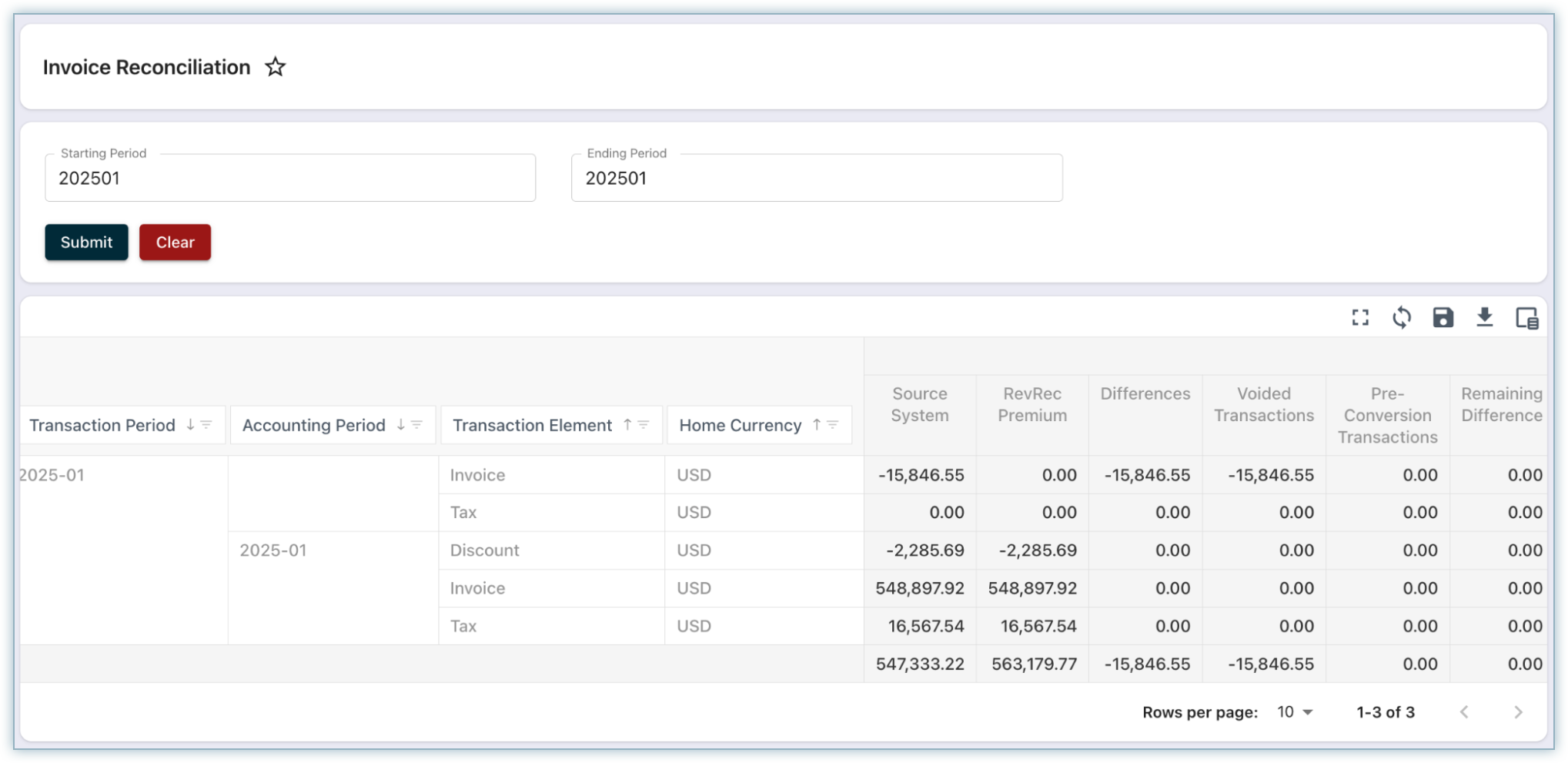Open the Rows per page dropdown

1296,712
